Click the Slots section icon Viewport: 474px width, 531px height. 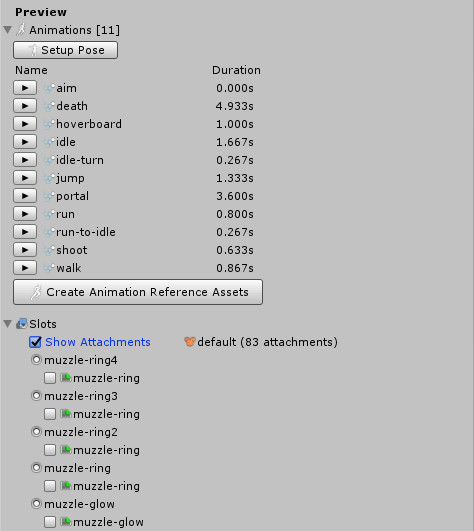point(22,324)
